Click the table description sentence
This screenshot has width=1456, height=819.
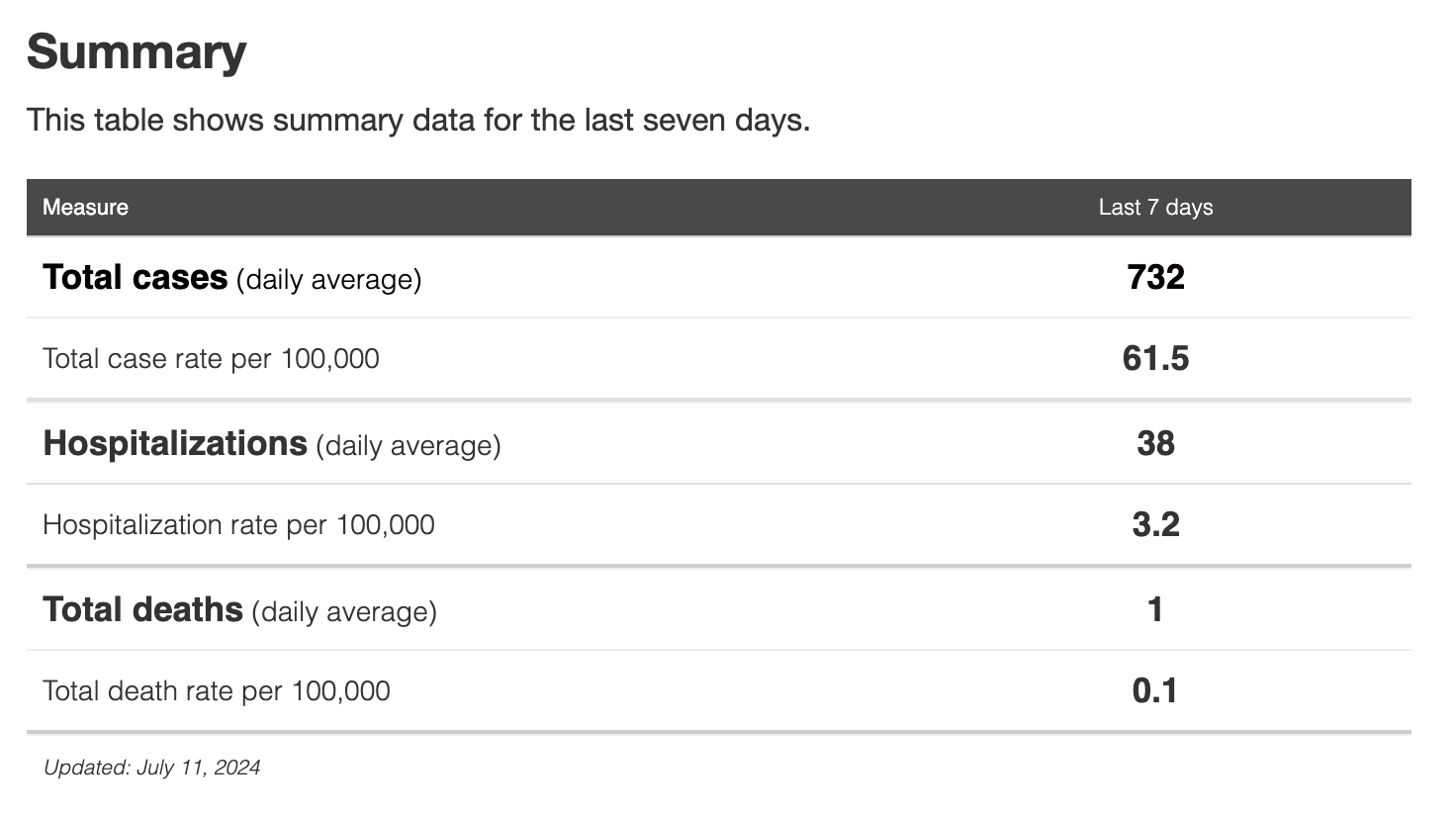pos(417,120)
